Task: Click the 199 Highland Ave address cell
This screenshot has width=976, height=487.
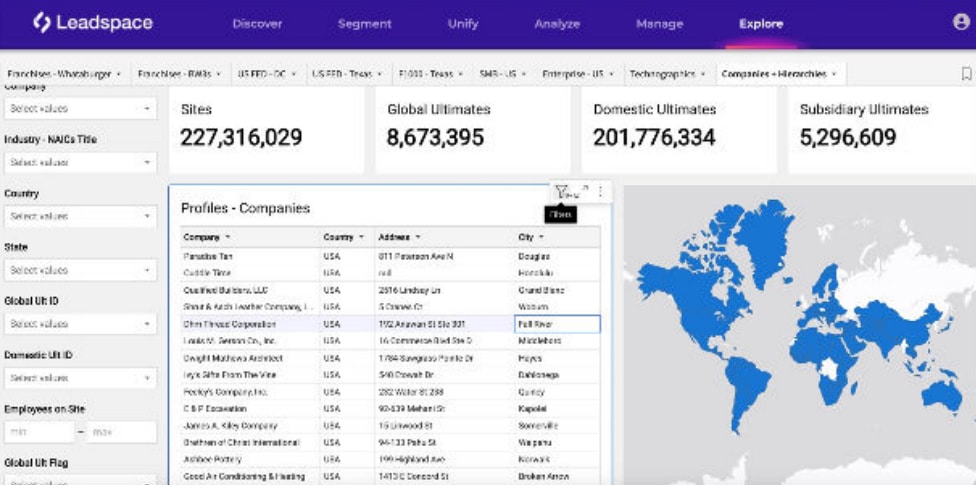Action: [x=445, y=460]
